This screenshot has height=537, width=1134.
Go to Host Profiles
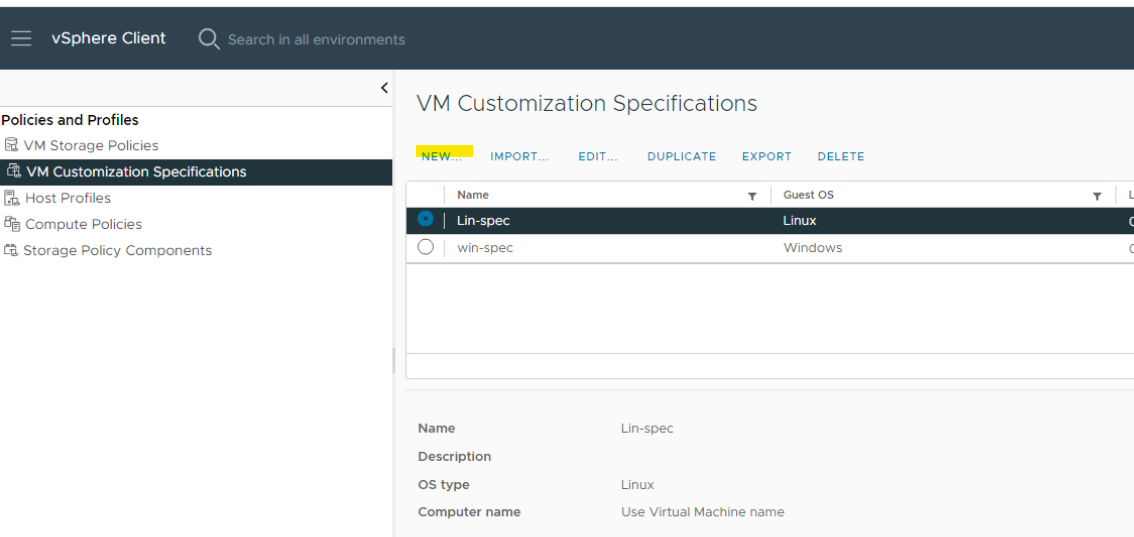68,198
